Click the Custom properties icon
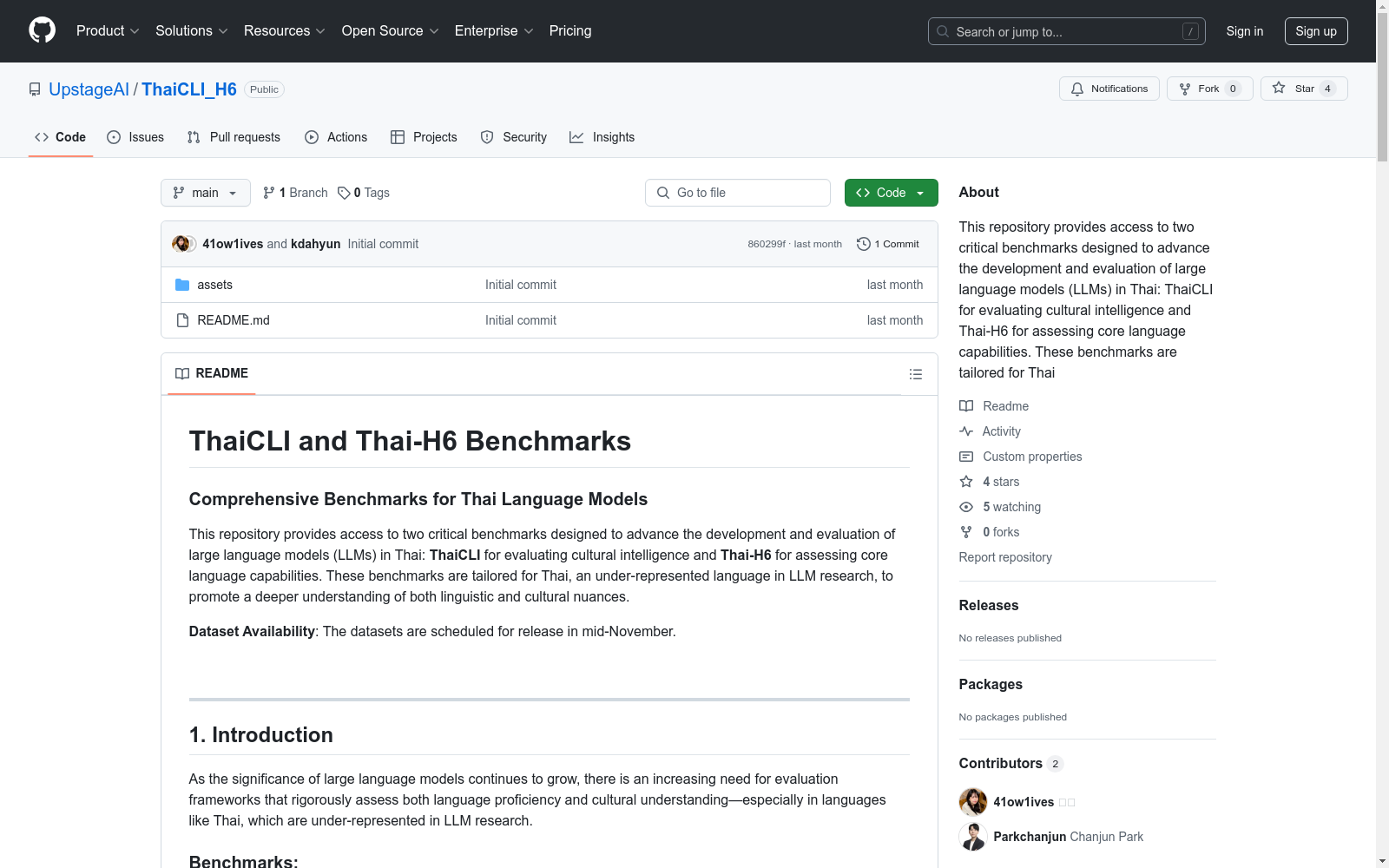The width and height of the screenshot is (1389, 868). pos(966,457)
